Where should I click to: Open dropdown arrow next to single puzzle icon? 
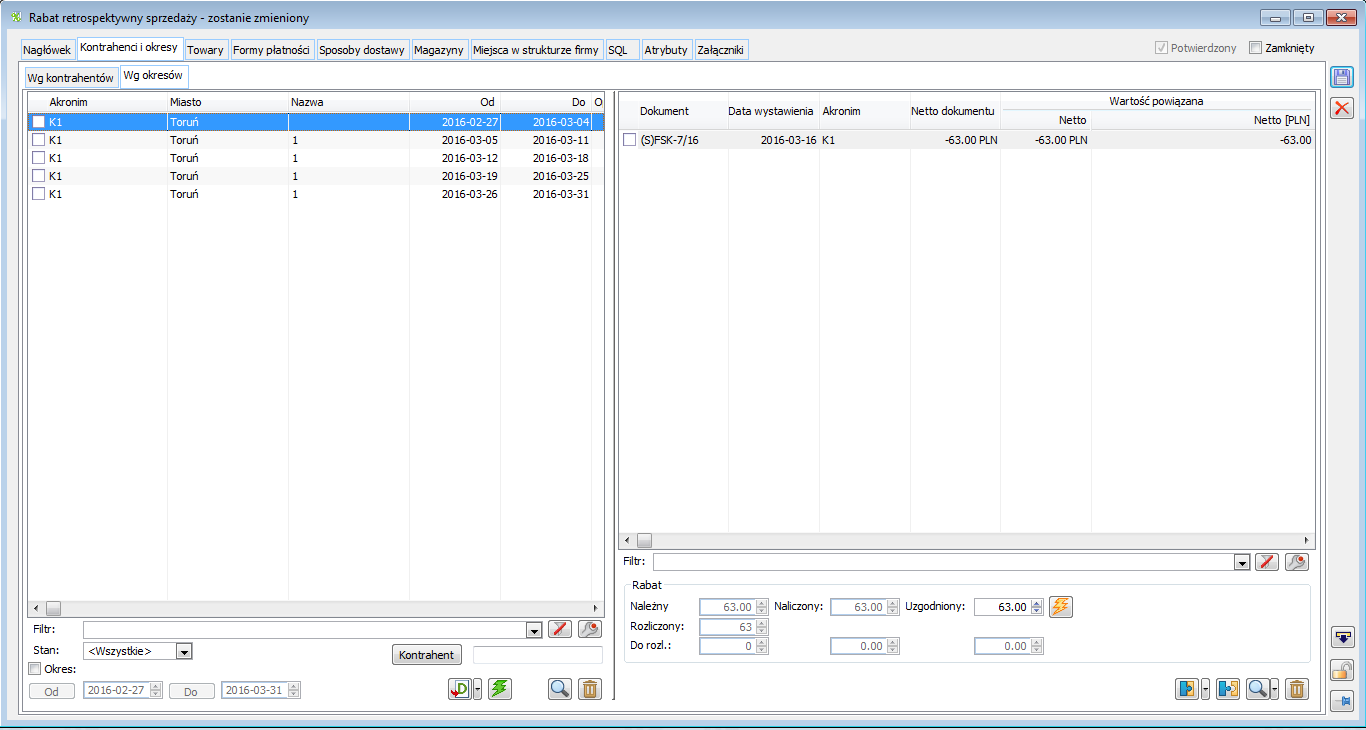[1205, 689]
